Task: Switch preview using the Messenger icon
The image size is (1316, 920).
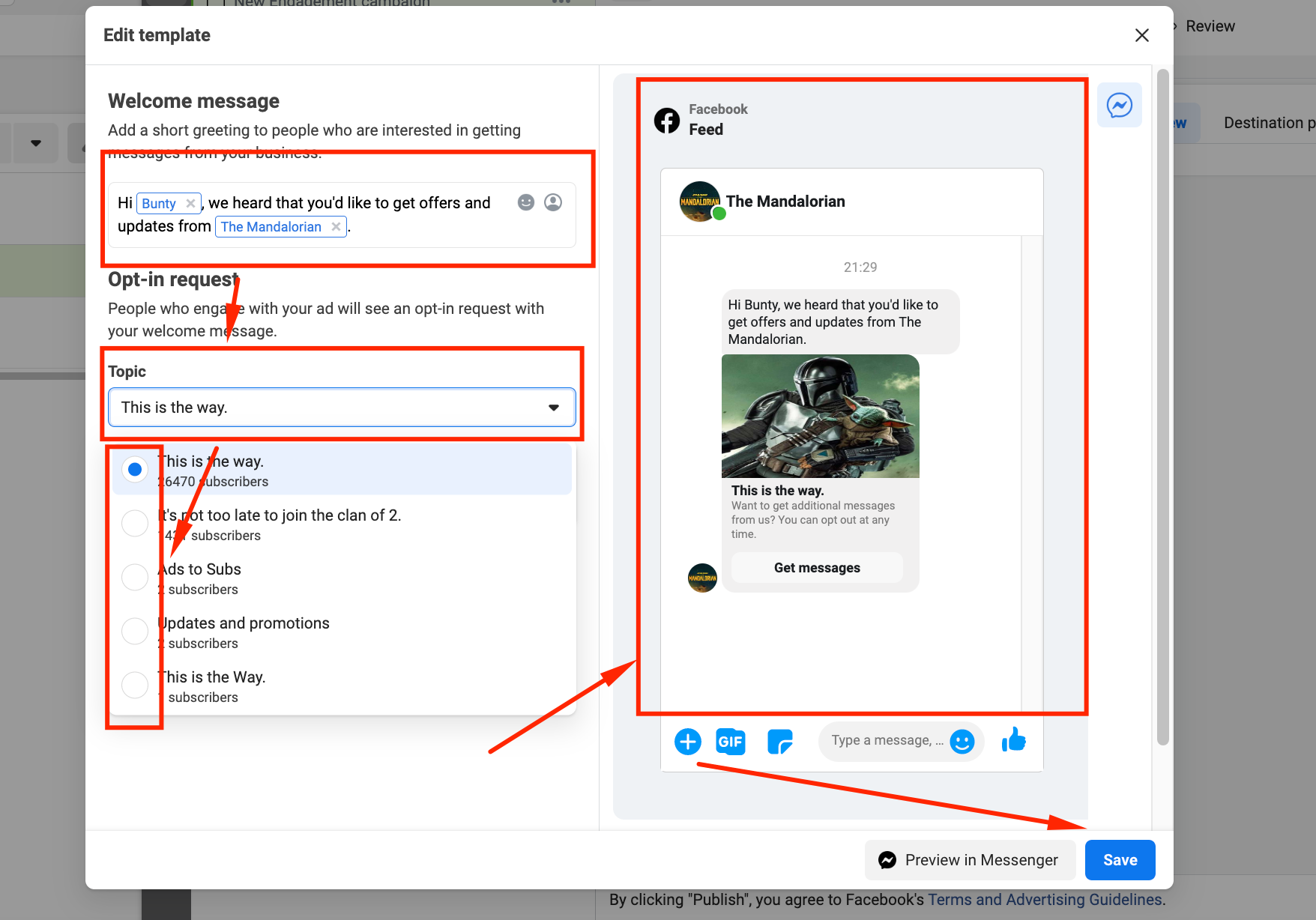Action: [x=1120, y=105]
